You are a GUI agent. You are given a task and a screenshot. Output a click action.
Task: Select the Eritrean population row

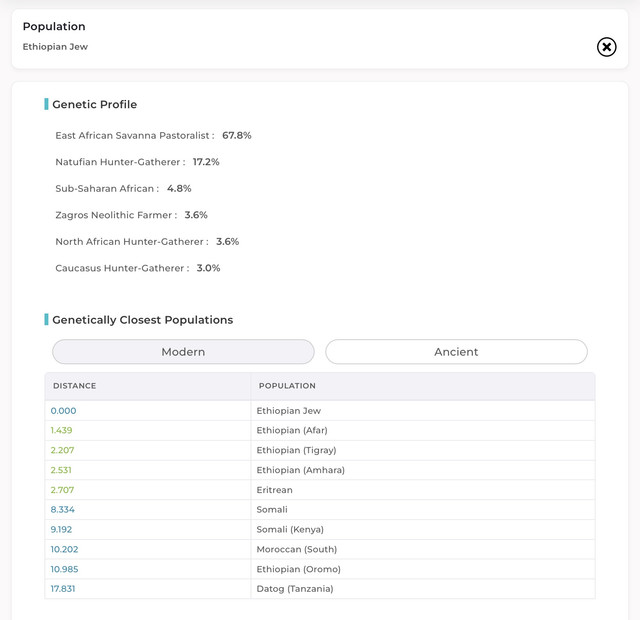pos(320,490)
